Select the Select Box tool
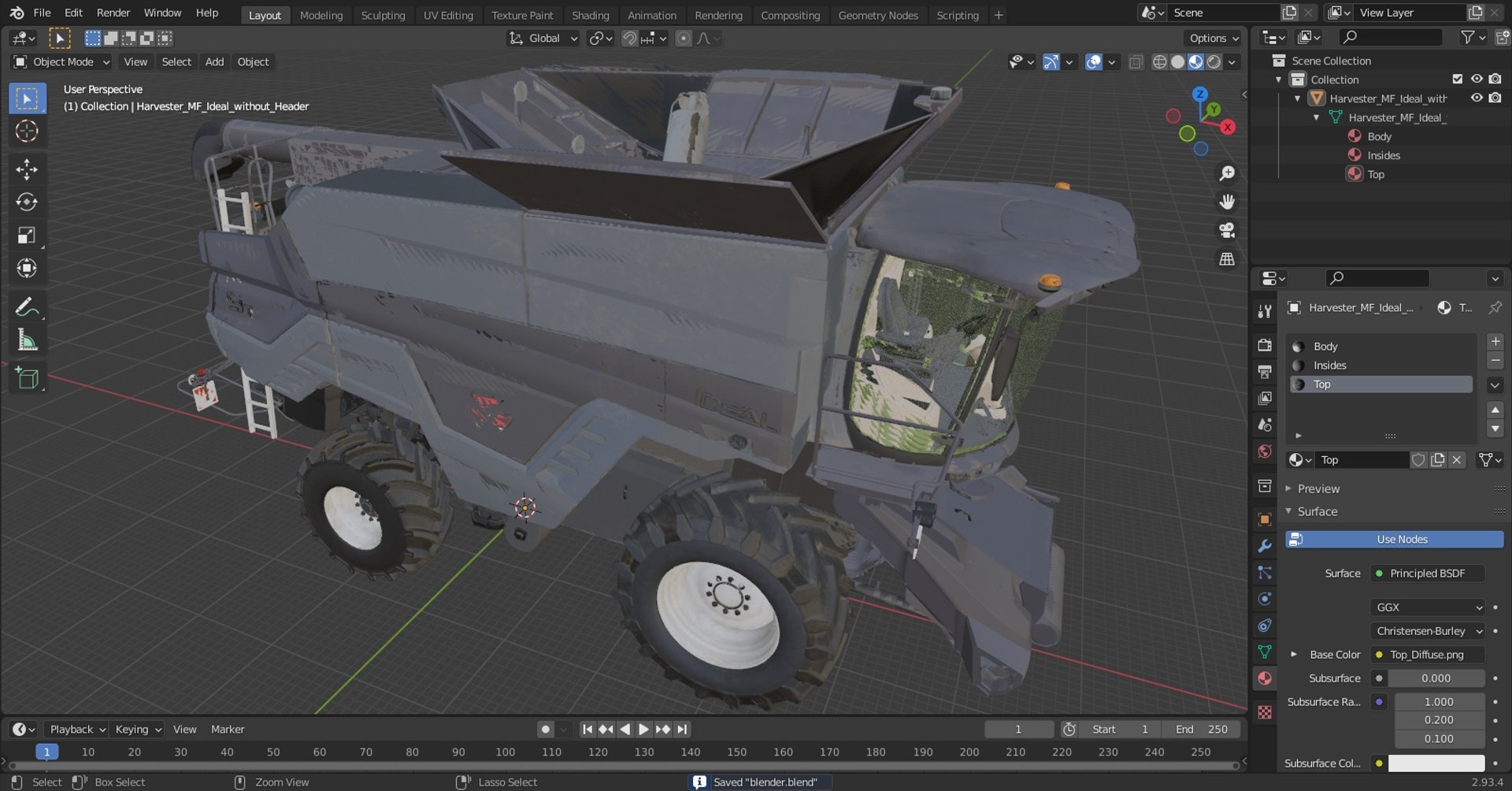The height and width of the screenshot is (791, 1512). 27,98
